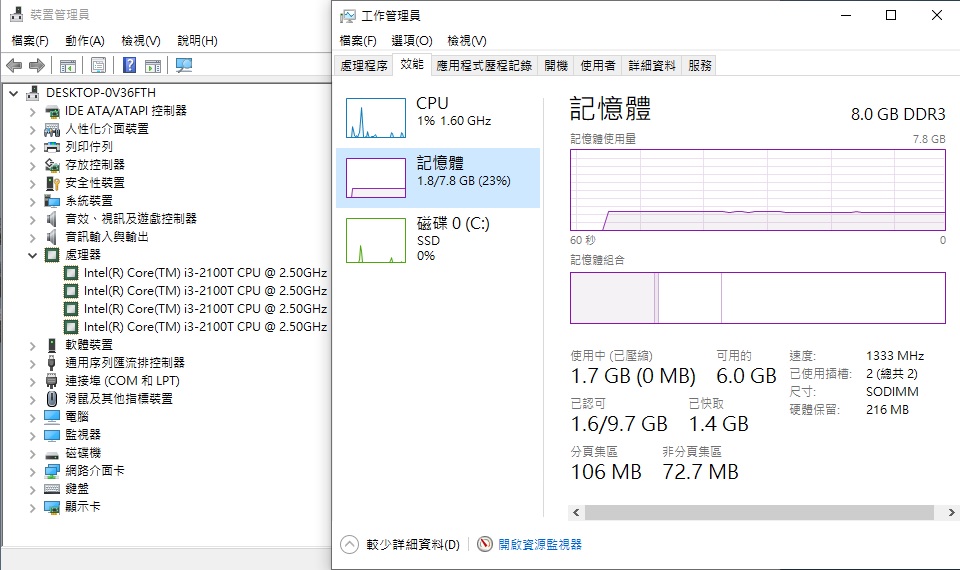Click 較少詳細資料(D) button

pos(400,544)
